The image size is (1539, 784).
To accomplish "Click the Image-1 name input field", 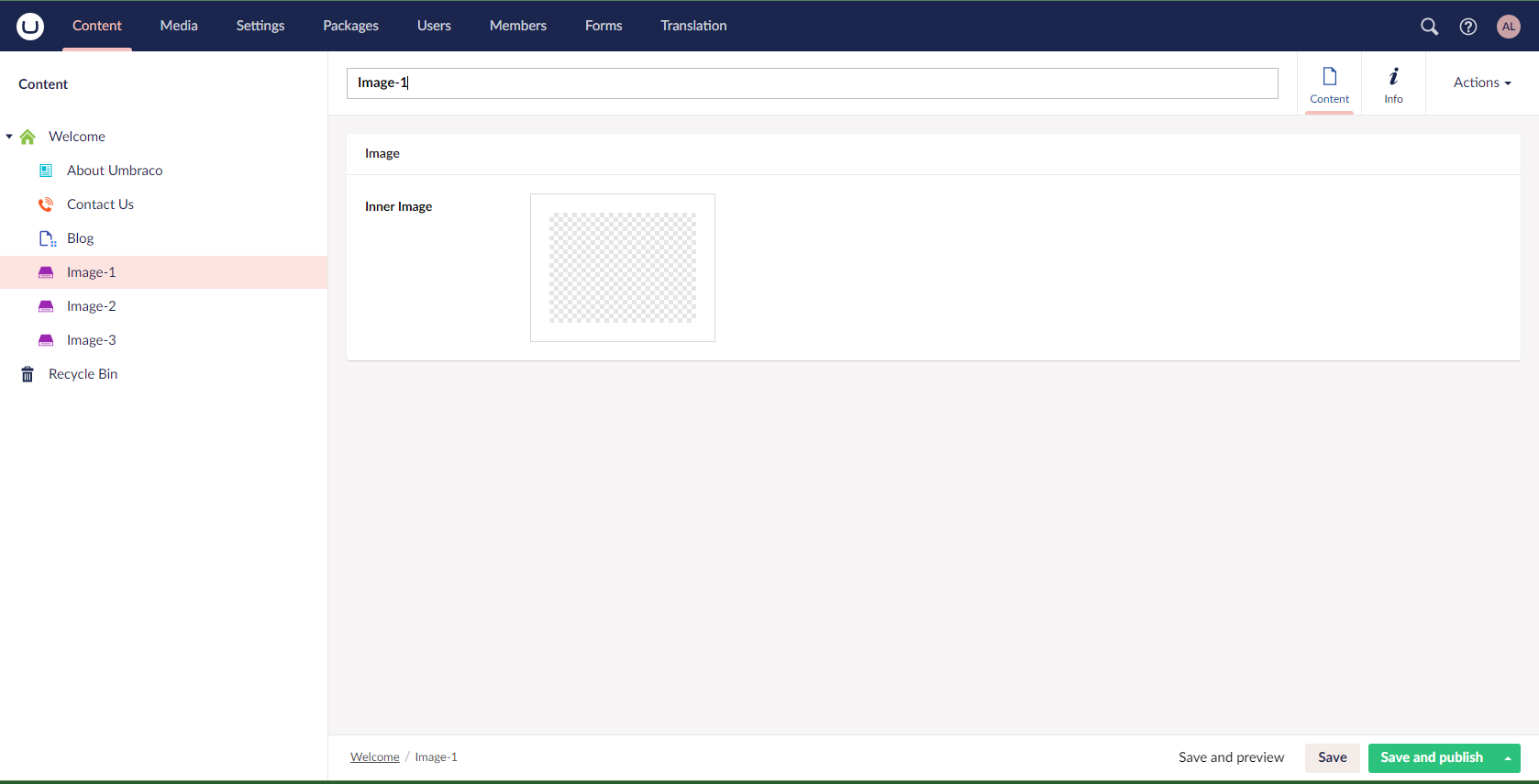I will pos(812,83).
